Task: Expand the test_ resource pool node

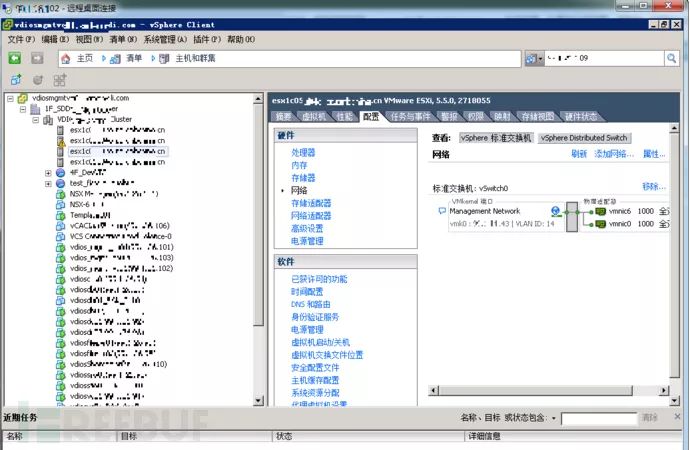Action: click(48, 183)
